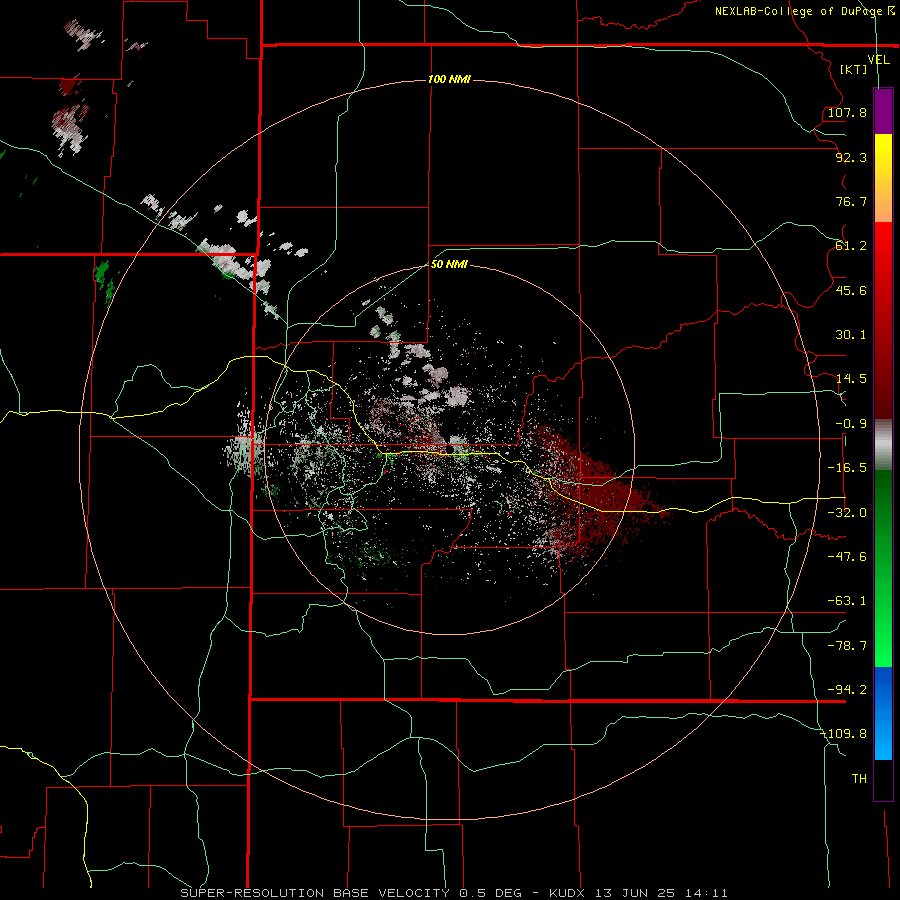Click the -16.5 velocity scale value
Image resolution: width=900 pixels, height=900 pixels.
pyautogui.click(x=847, y=468)
